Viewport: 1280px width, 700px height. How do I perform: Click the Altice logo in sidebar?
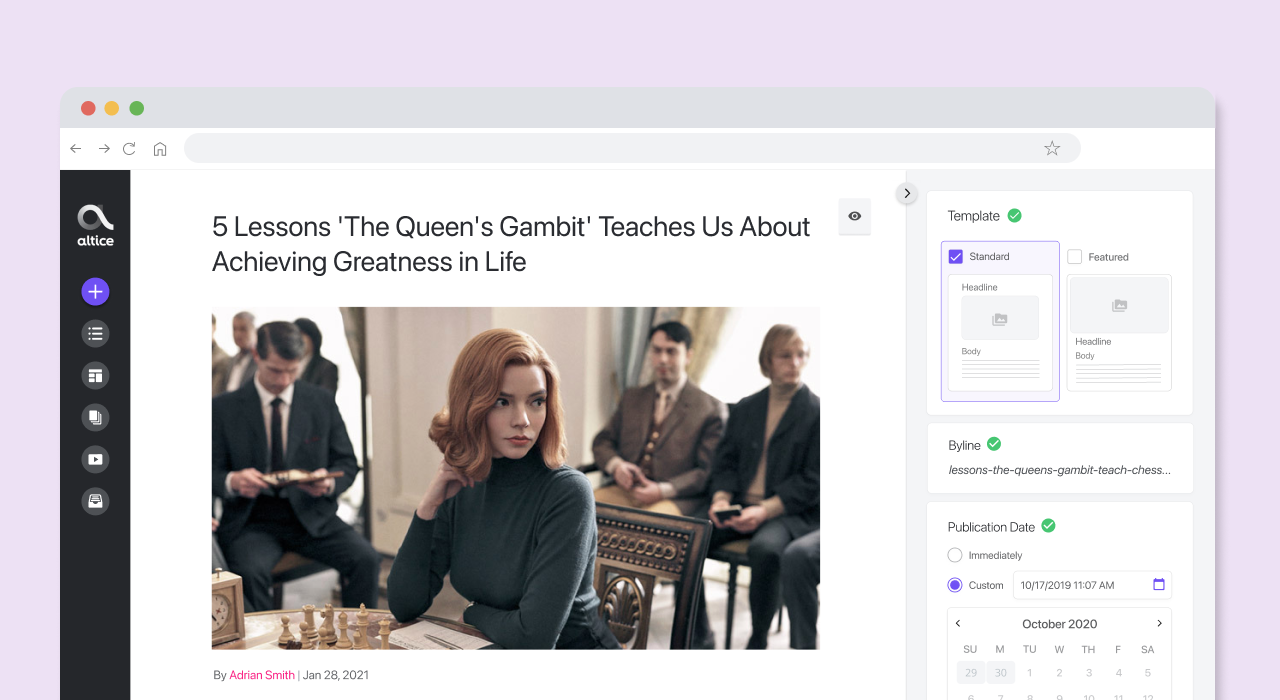(x=95, y=225)
